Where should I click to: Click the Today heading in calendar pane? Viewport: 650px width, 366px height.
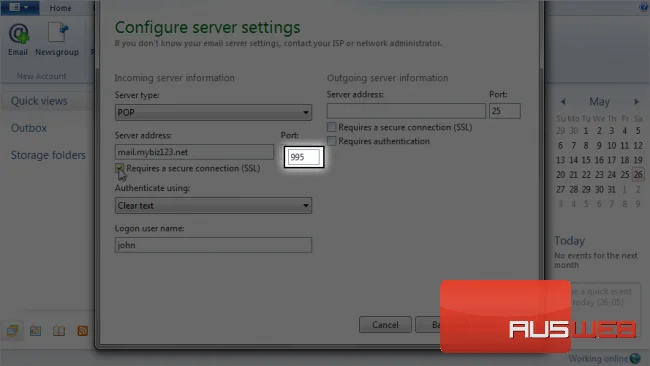pyautogui.click(x=569, y=240)
